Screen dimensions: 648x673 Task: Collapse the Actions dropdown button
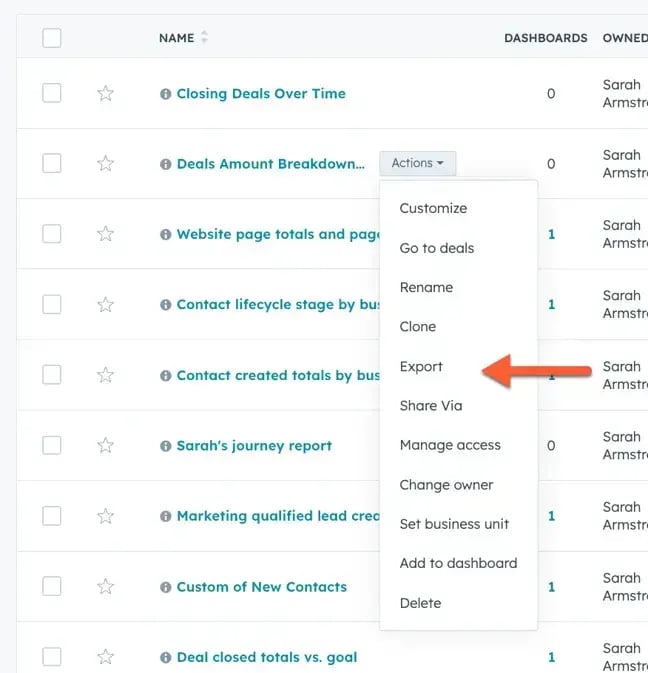click(x=418, y=163)
